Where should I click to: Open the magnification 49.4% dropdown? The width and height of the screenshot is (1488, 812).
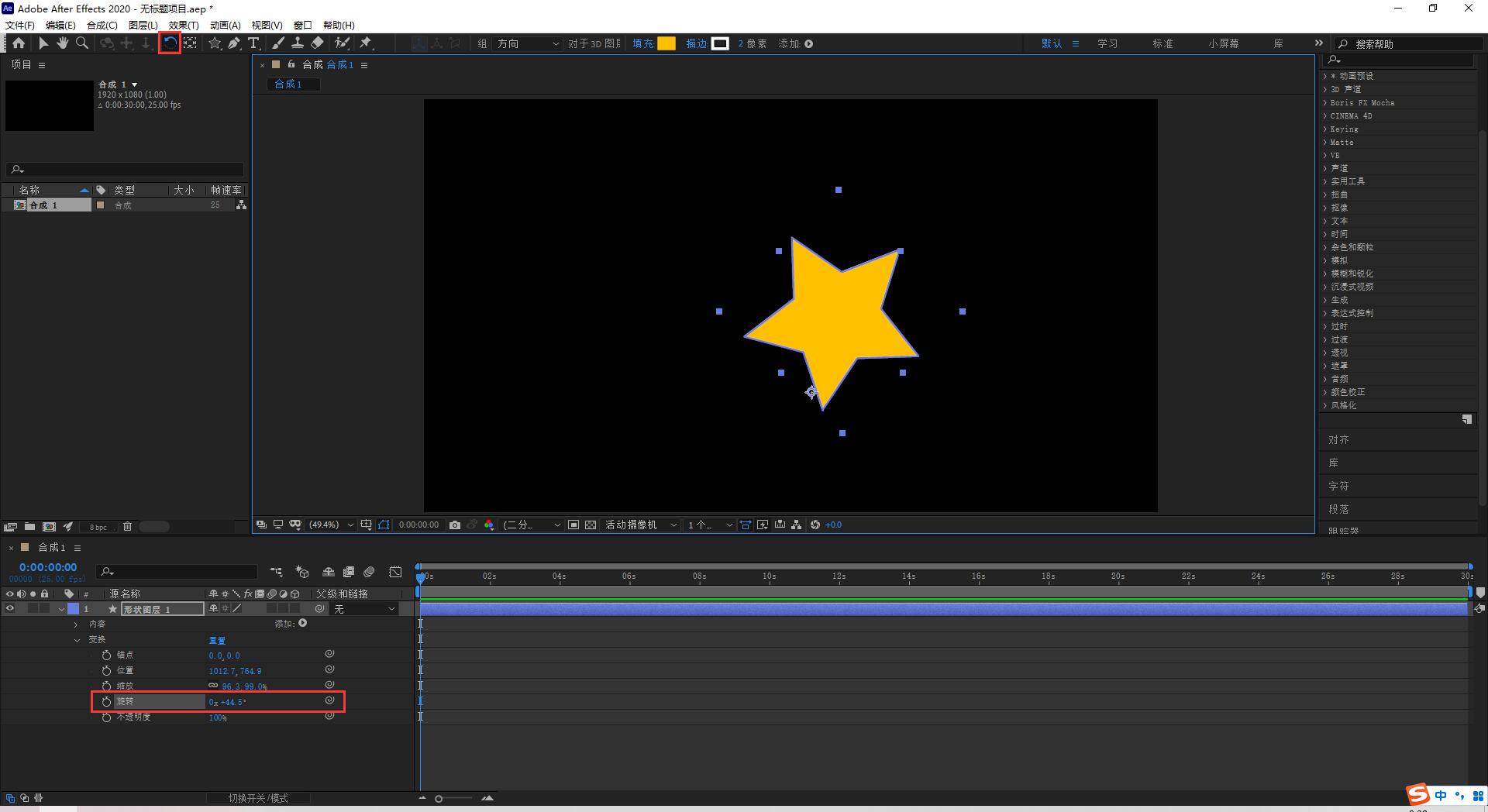click(x=331, y=525)
